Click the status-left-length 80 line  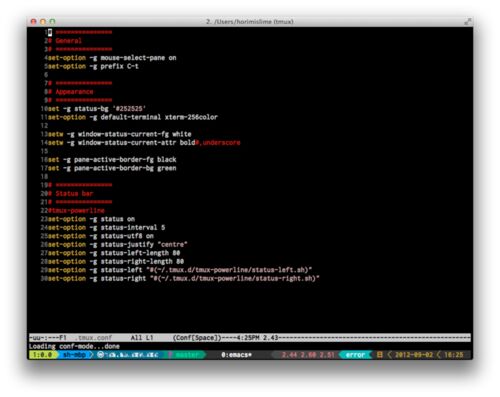(114, 253)
